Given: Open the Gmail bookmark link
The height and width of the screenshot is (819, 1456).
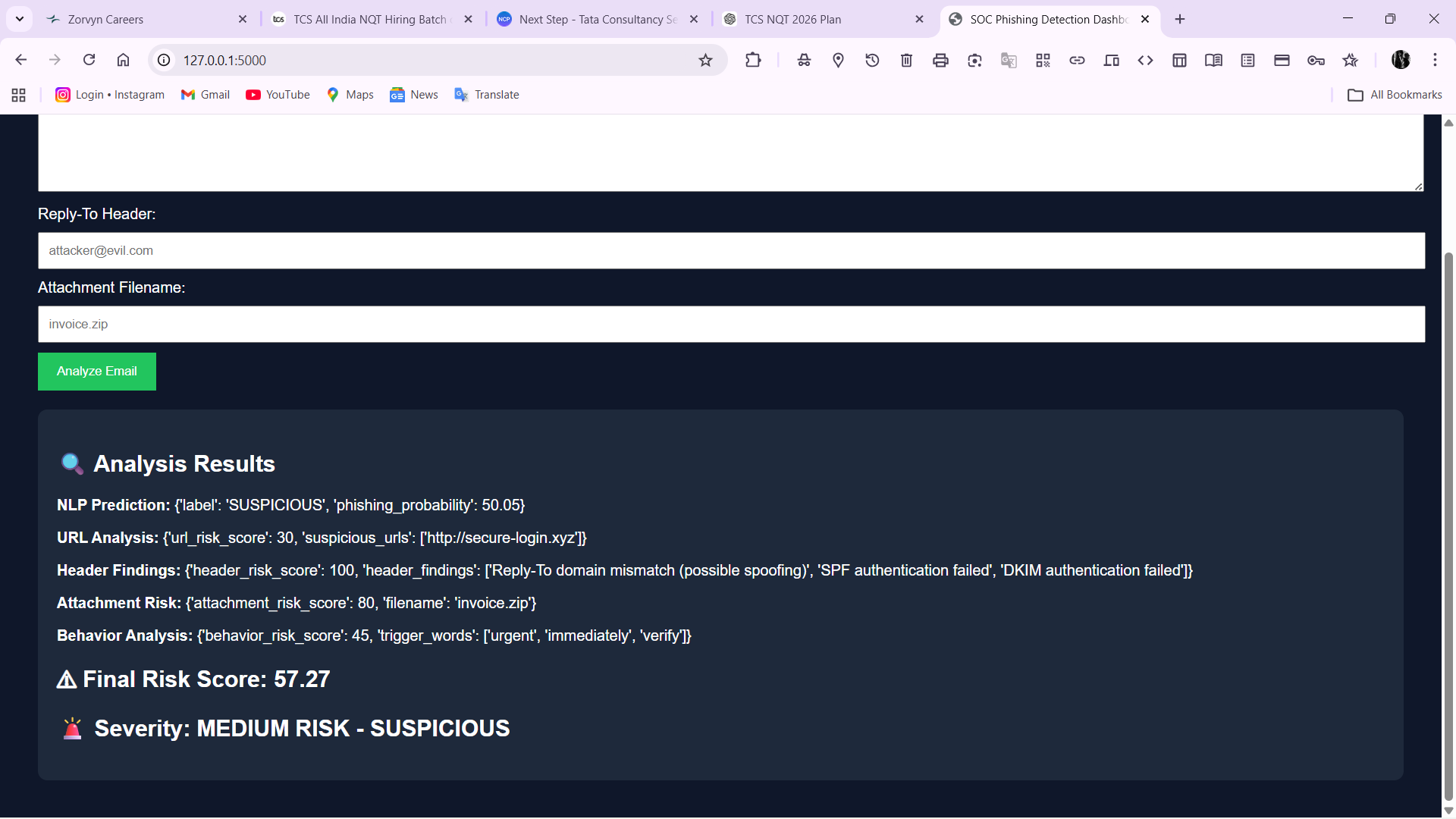Looking at the screenshot, I should (x=206, y=95).
